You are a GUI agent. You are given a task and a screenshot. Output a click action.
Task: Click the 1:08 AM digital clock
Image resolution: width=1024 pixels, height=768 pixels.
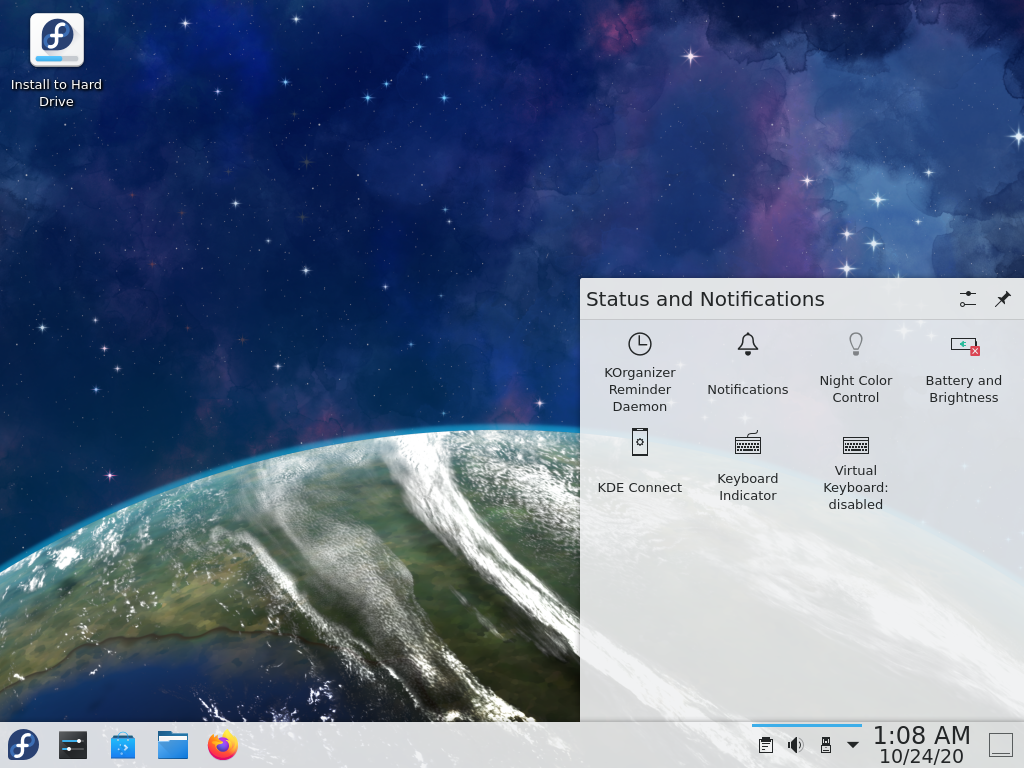(x=921, y=735)
